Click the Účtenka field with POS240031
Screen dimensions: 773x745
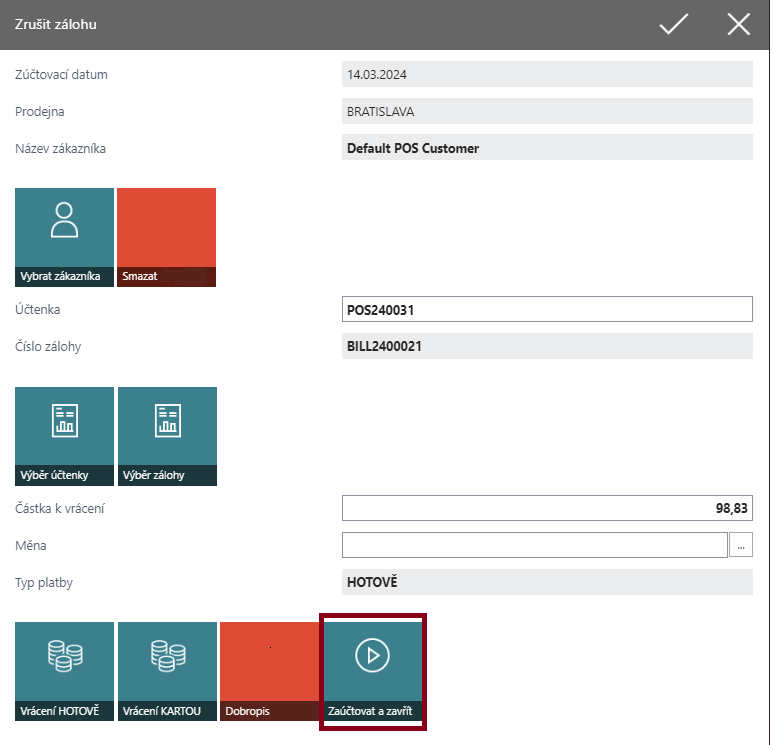(547, 309)
